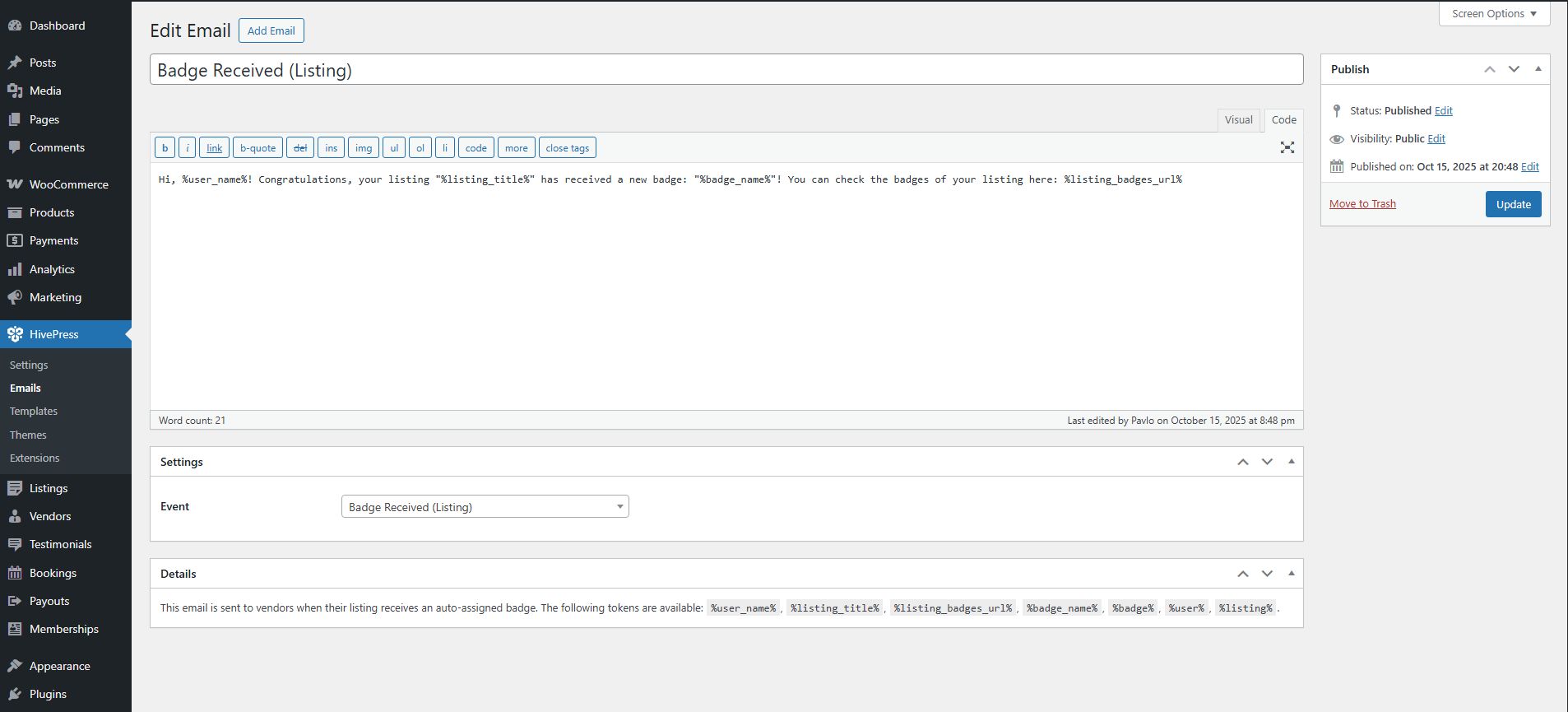Edit the Published on date link
Screen dimensions: 1568x712
tap(1530, 166)
